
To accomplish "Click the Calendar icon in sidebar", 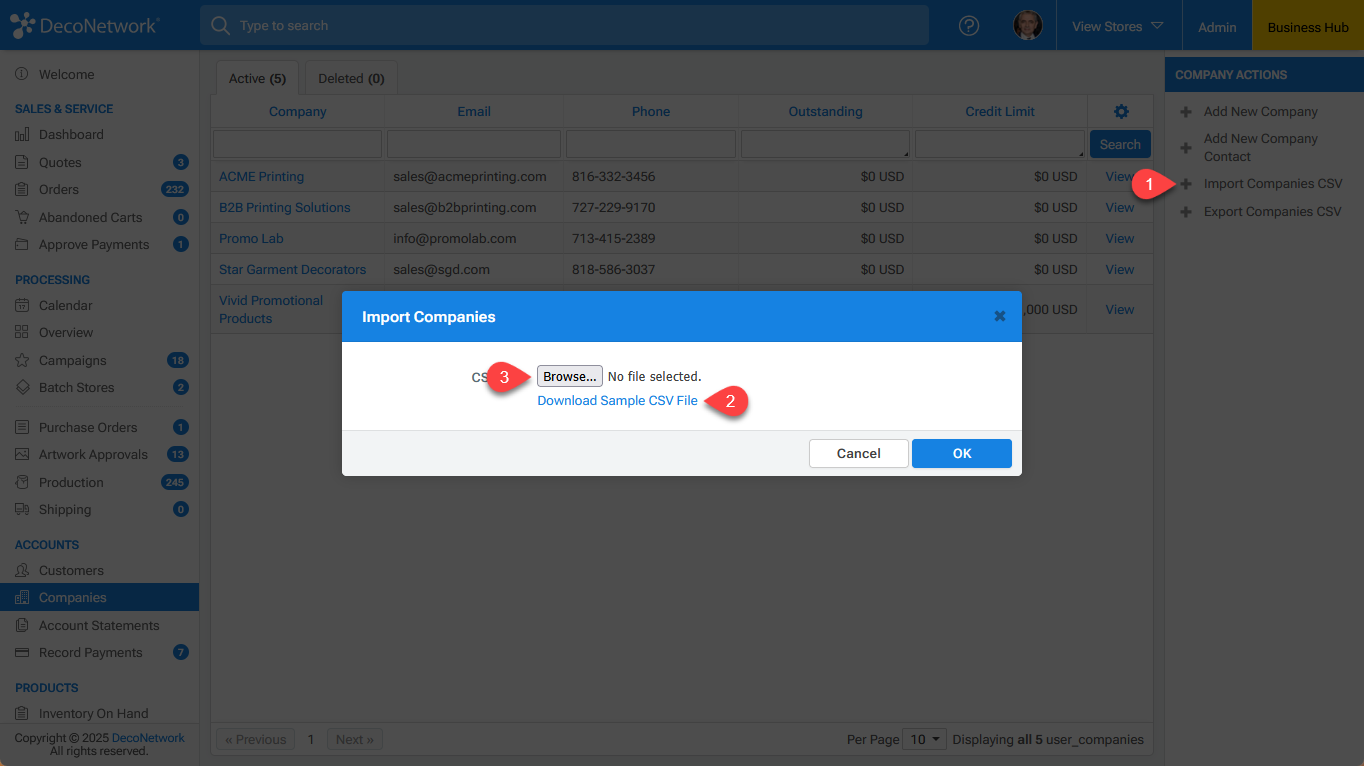I will (x=22, y=306).
